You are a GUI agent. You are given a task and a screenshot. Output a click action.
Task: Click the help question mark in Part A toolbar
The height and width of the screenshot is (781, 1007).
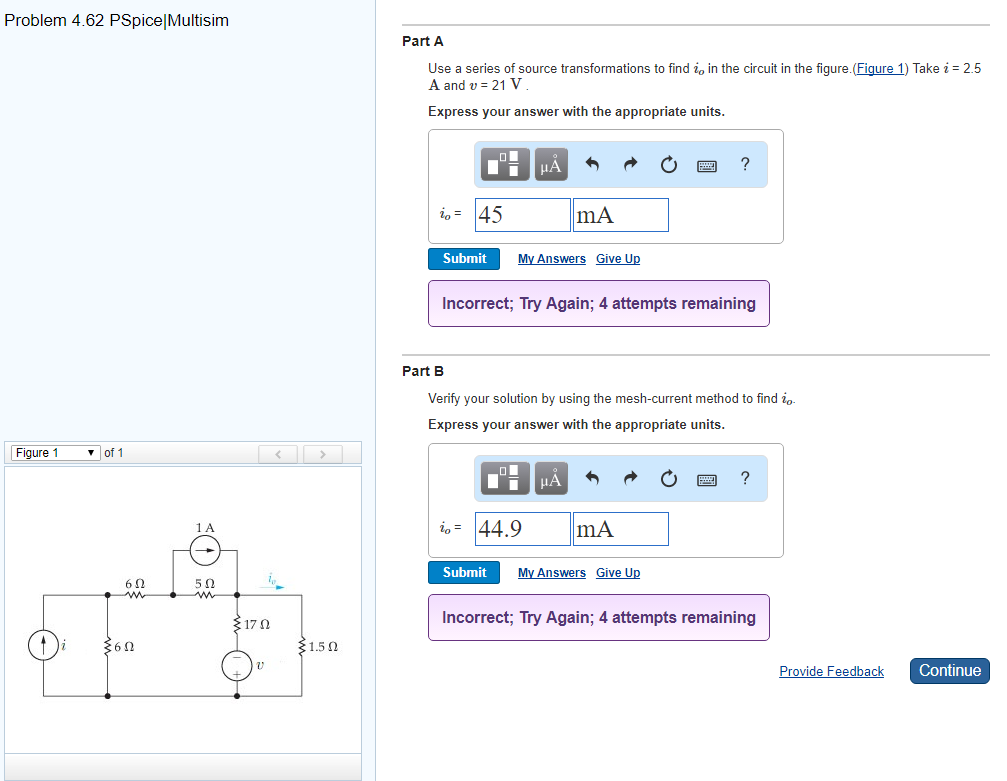[744, 164]
